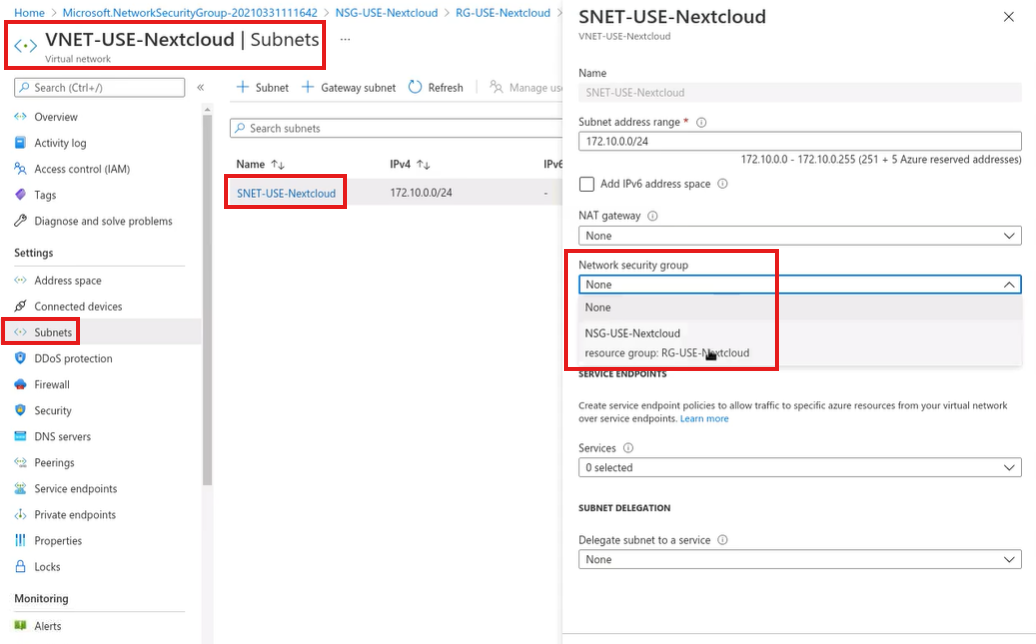Viewport: 1036px width, 644px height.
Task: Click the DNS servers icon
Action: [x=20, y=437]
